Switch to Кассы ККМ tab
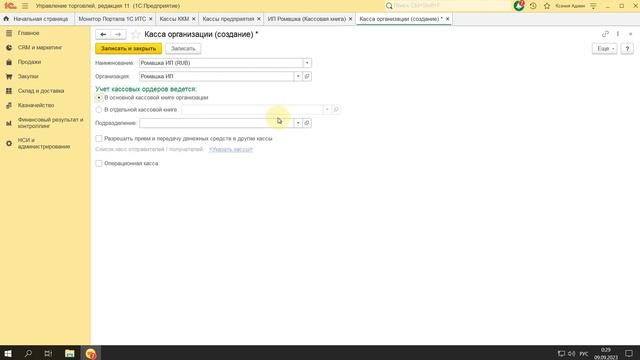This screenshot has width=640, height=360. [174, 19]
